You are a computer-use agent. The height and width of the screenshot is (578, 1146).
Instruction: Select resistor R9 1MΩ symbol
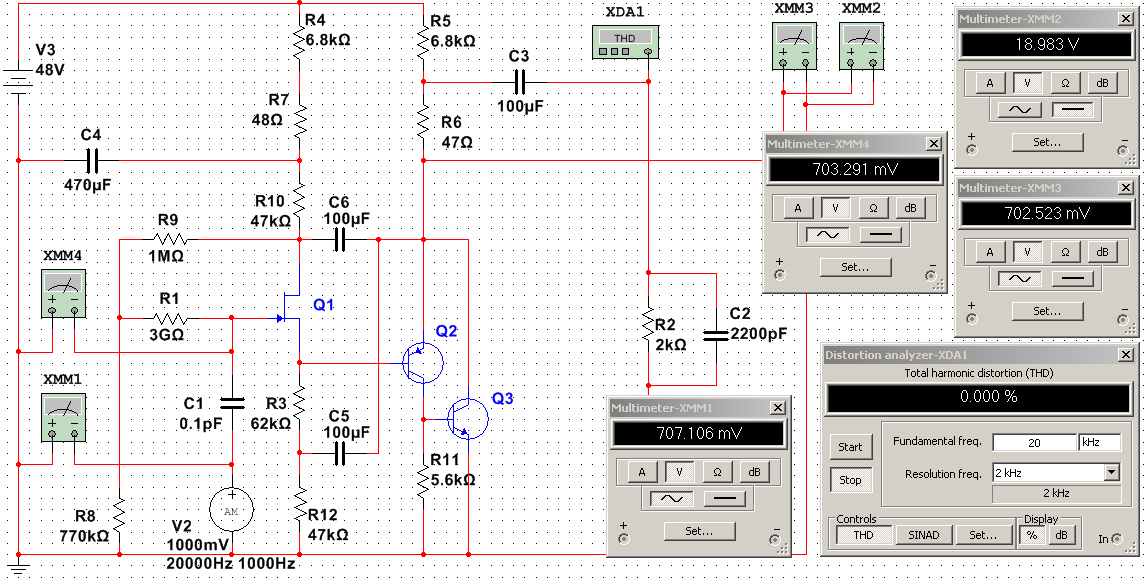[x=171, y=239]
